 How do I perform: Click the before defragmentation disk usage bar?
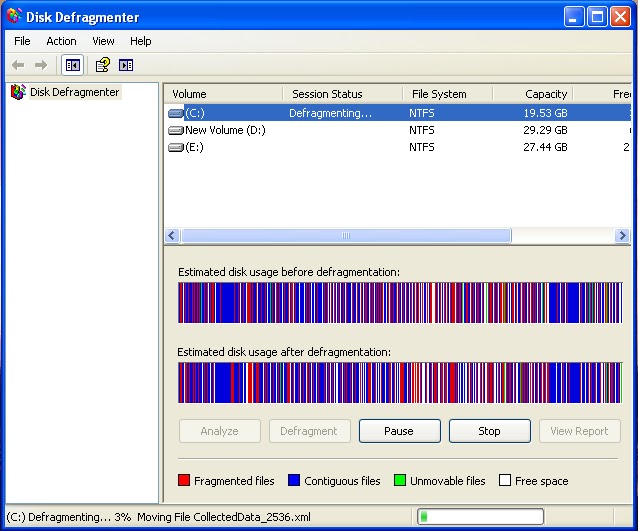pyautogui.click(x=400, y=303)
